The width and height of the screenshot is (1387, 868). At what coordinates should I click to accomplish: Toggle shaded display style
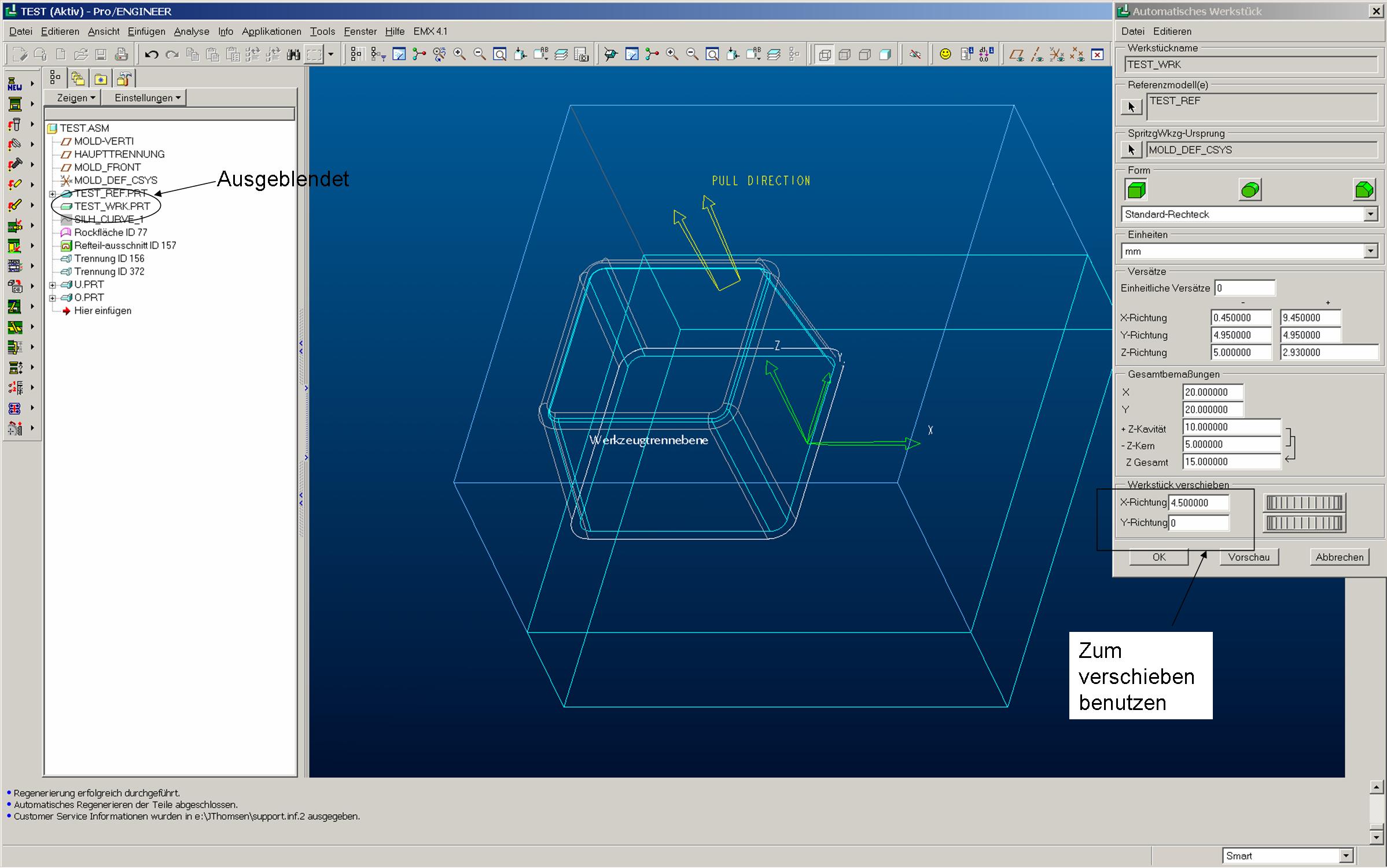tap(885, 54)
